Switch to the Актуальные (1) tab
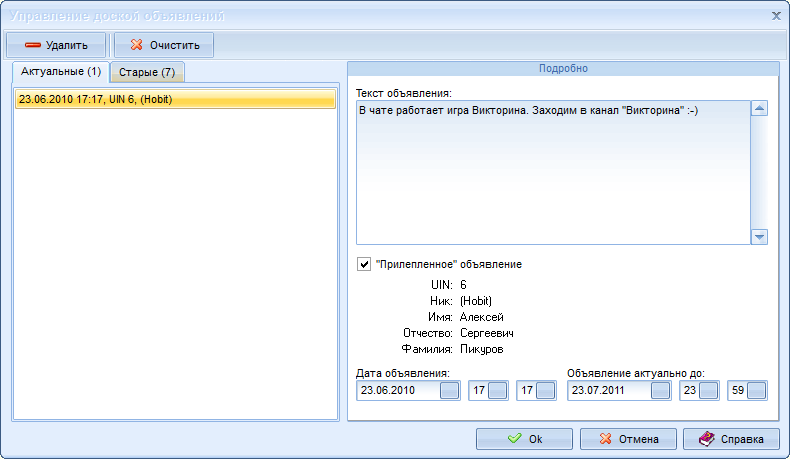 click(x=60, y=72)
